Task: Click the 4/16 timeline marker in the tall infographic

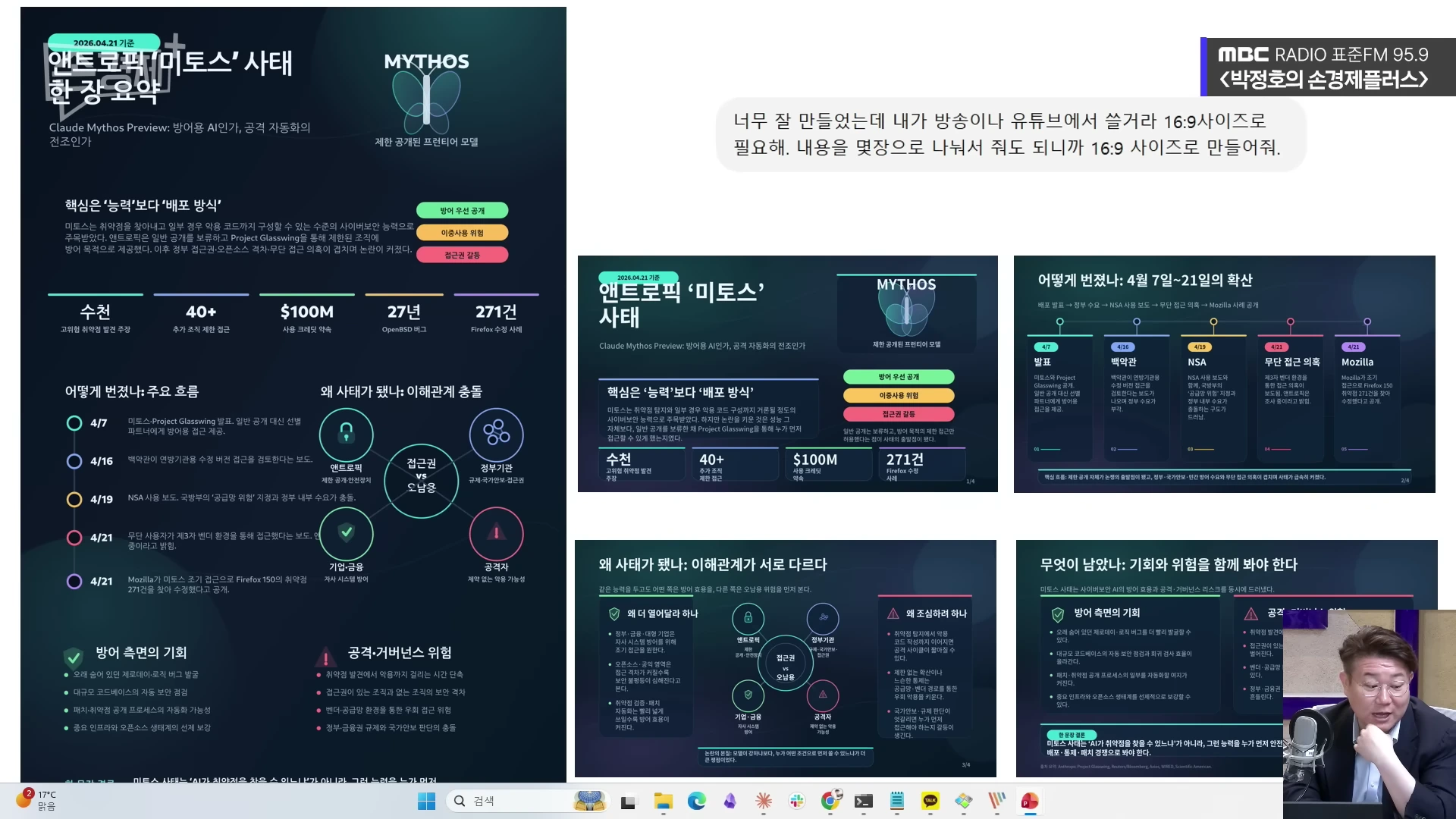Action: [74, 461]
